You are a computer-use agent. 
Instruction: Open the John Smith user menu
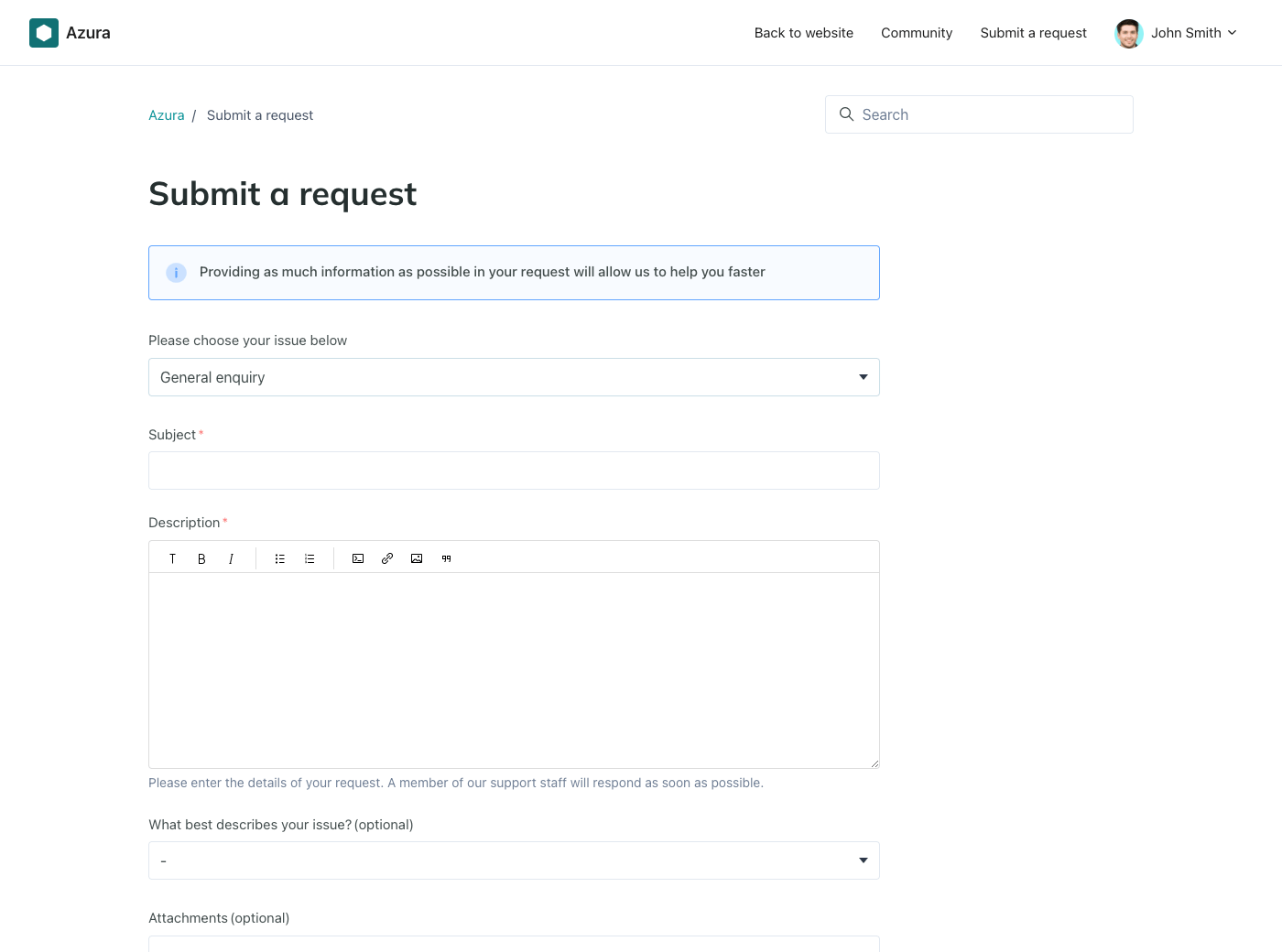[x=1177, y=33]
